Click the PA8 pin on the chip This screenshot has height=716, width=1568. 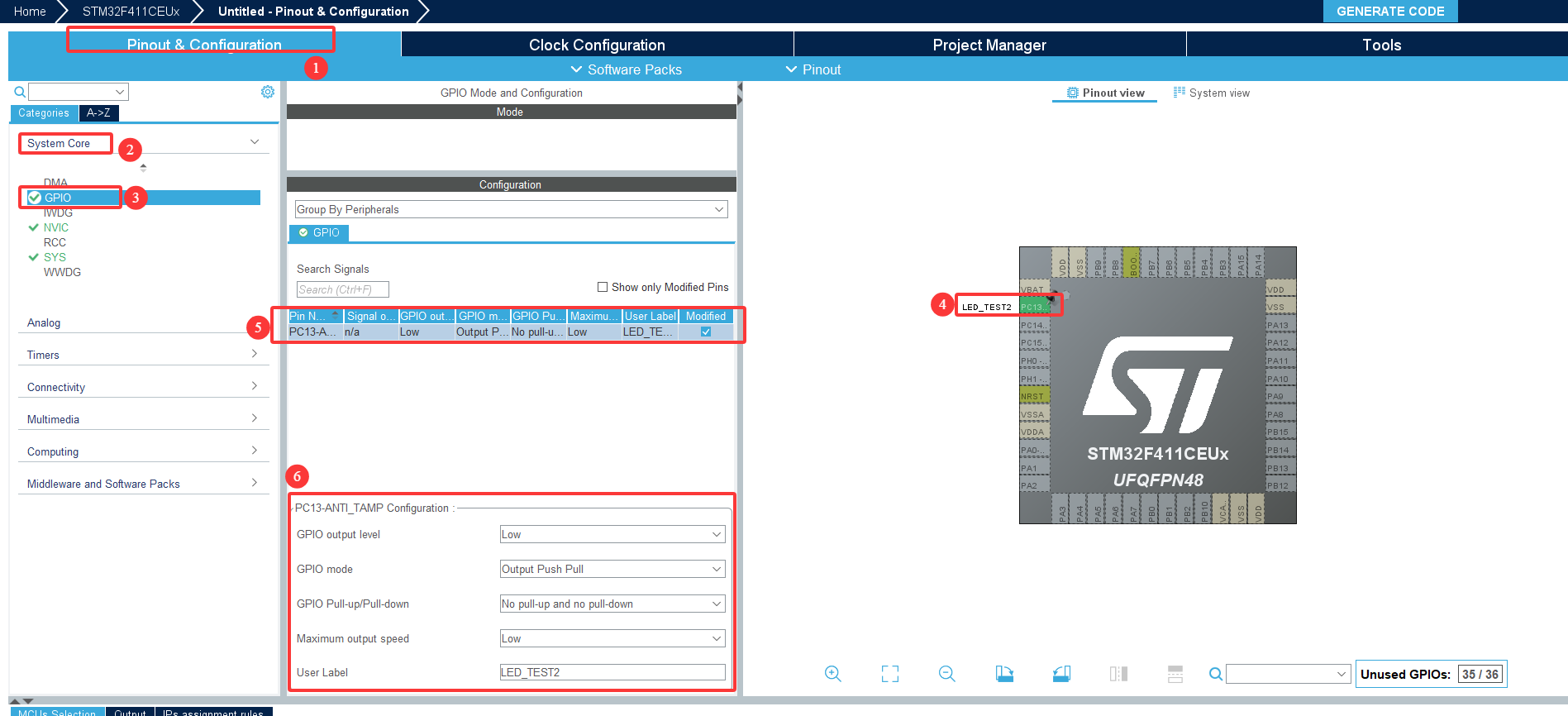pyautogui.click(x=1280, y=414)
